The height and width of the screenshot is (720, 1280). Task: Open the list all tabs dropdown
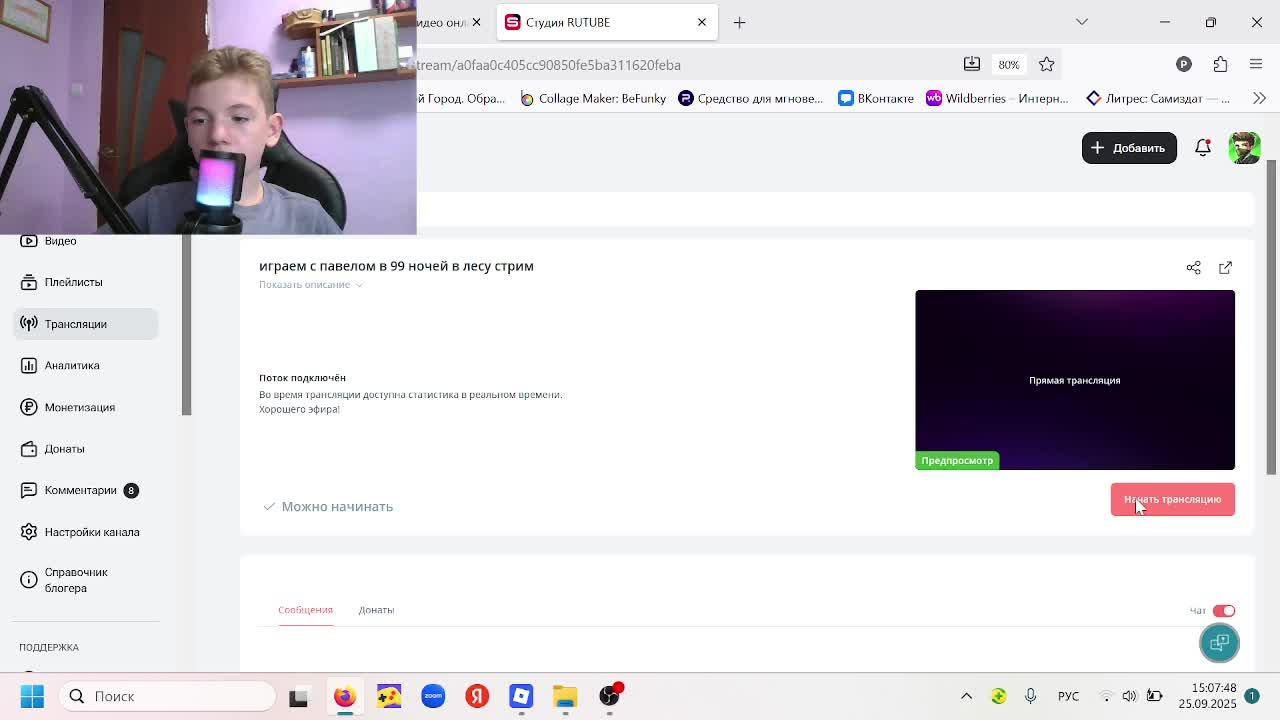1081,22
